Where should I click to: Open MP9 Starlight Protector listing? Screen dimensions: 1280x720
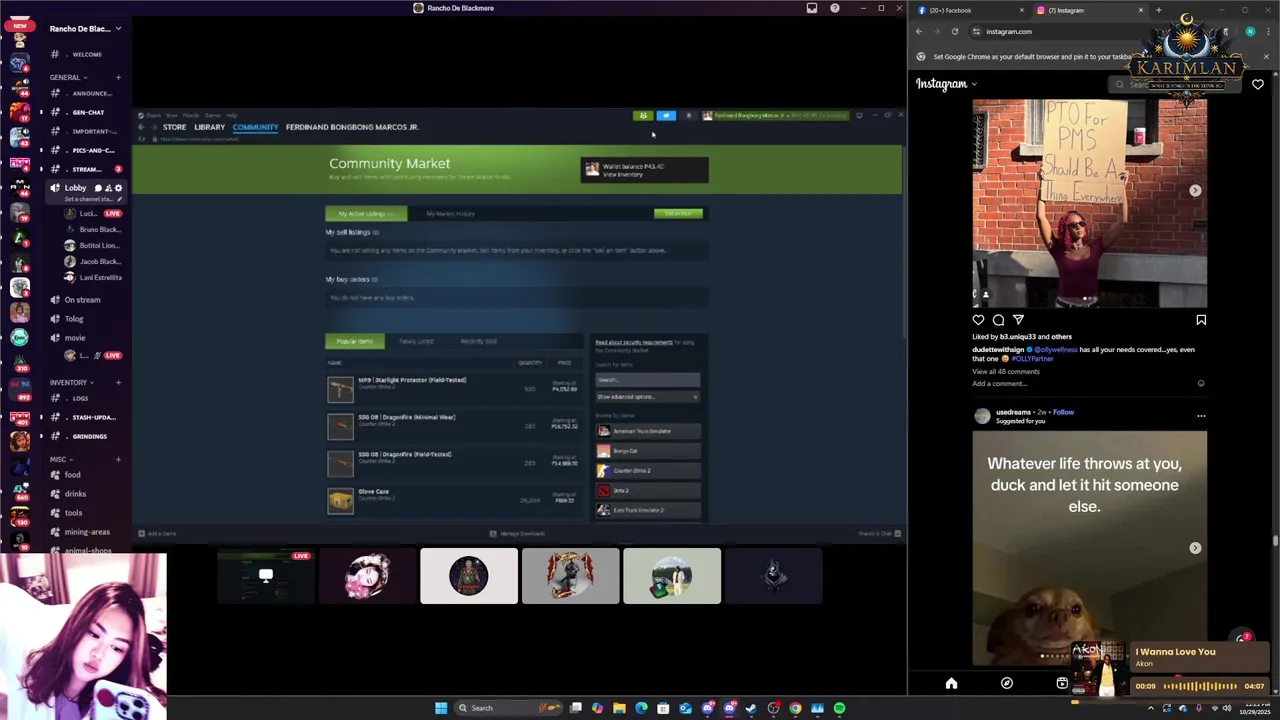pos(453,388)
